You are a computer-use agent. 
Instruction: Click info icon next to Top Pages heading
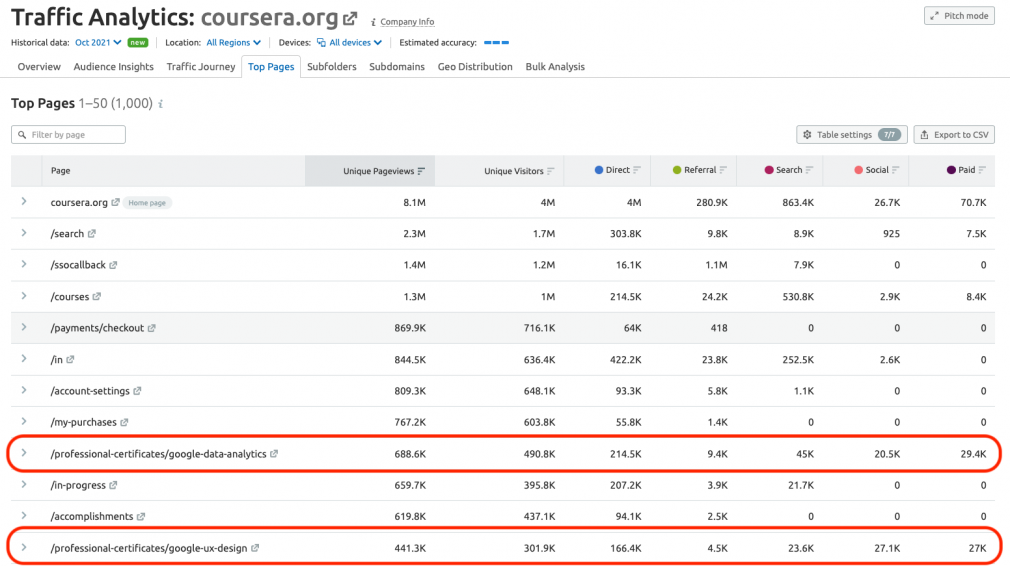point(160,104)
